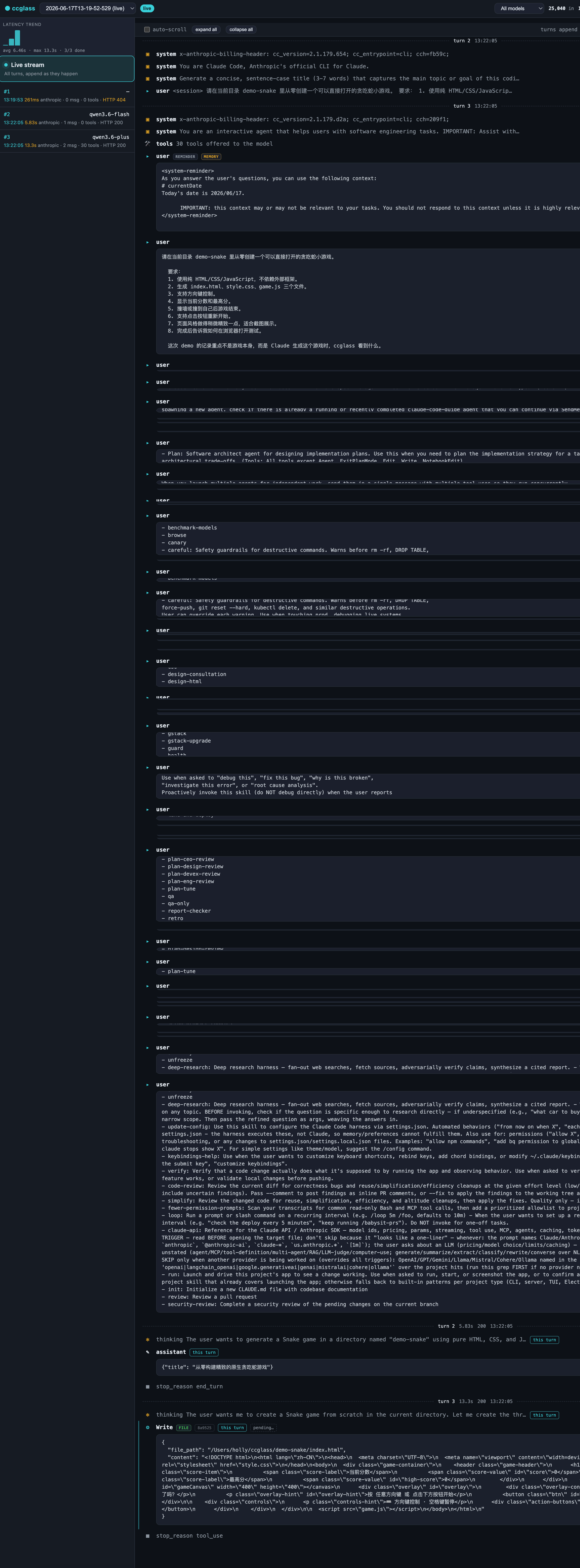Toggle the auto-scroll checkbox
Screen dimensions: 580x1568
point(147,29)
